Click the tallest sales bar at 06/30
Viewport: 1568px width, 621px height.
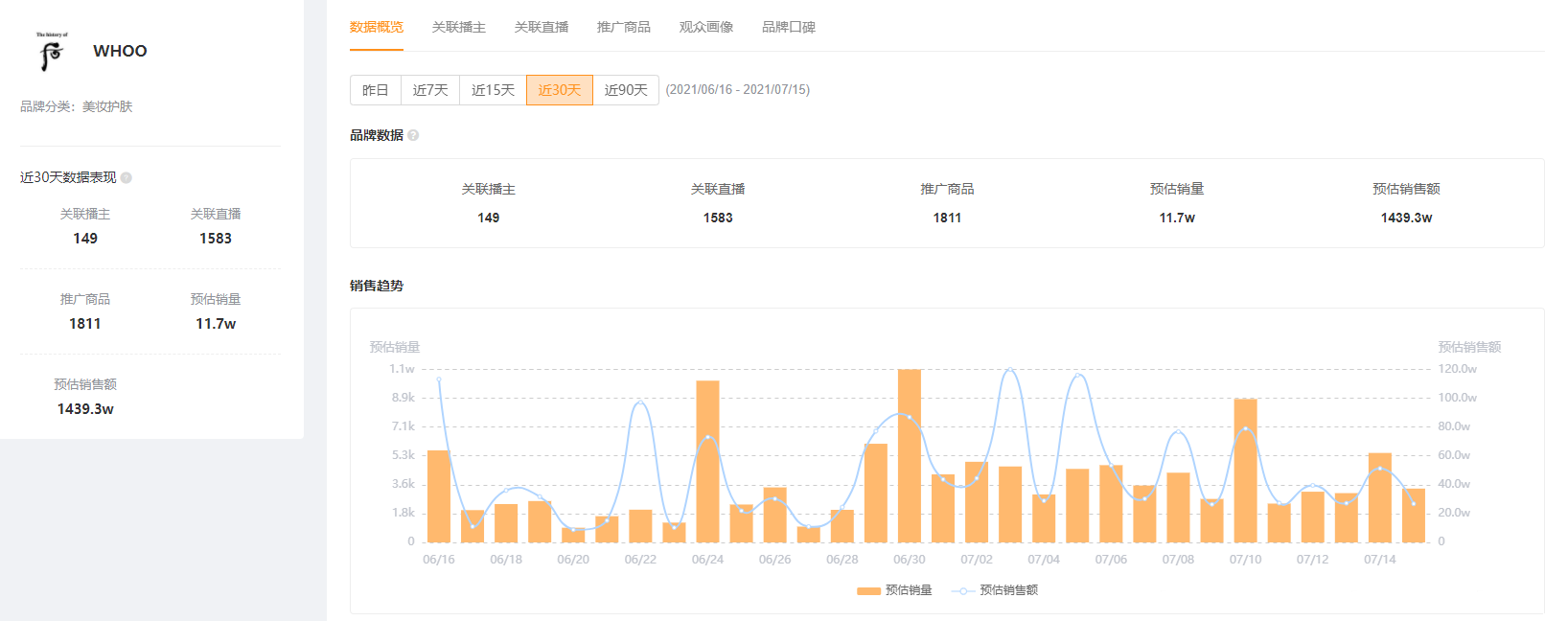tap(910, 456)
